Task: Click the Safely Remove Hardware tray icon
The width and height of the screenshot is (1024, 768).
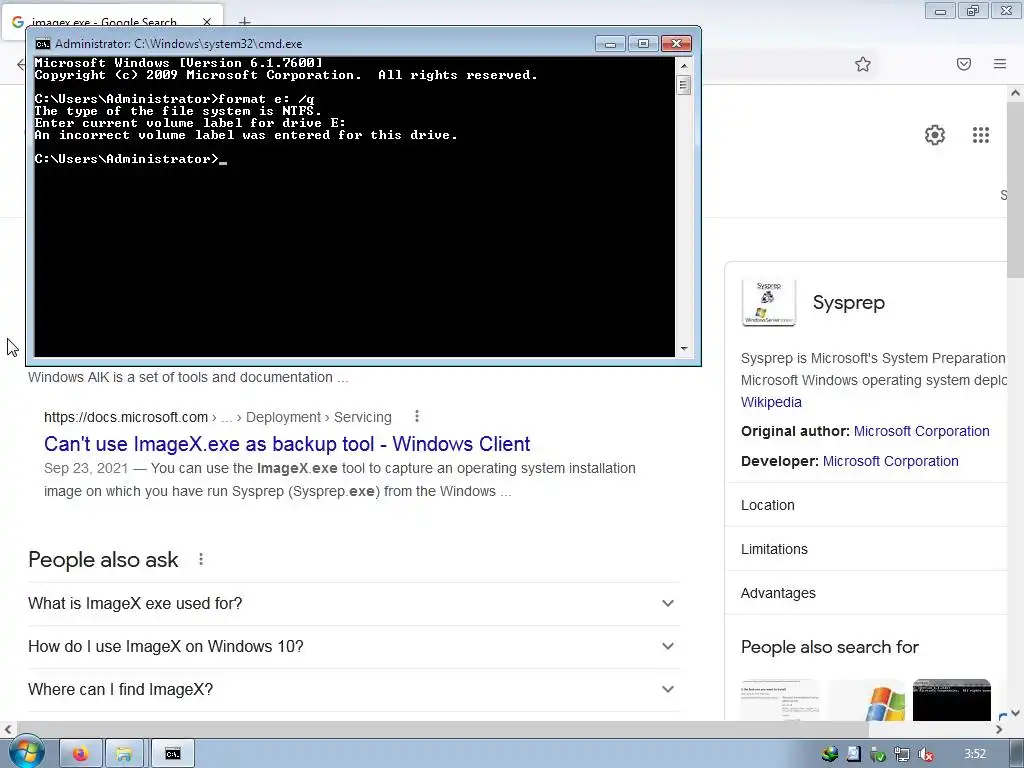Action: click(x=878, y=754)
